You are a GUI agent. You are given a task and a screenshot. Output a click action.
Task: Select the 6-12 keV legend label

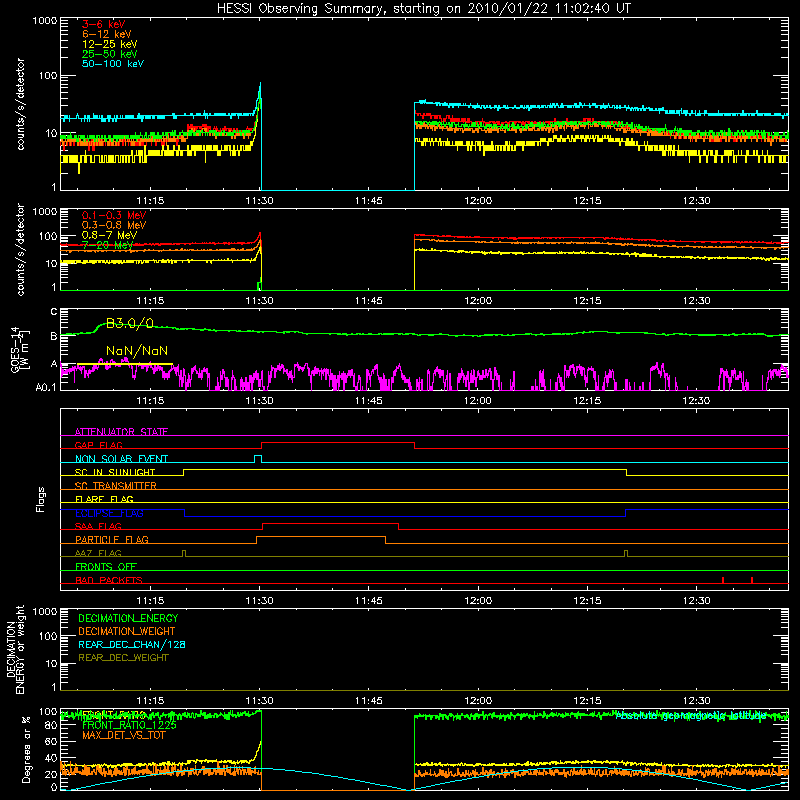[107, 34]
